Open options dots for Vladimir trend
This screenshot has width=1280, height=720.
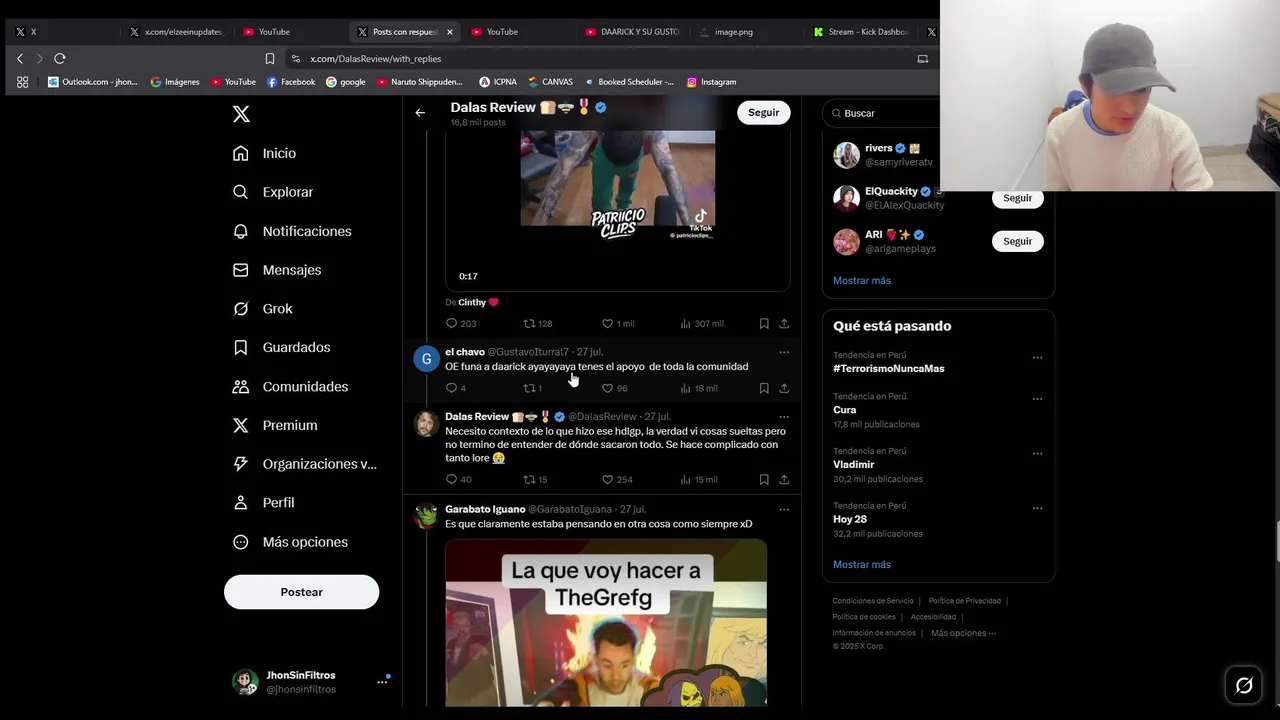click(x=1037, y=453)
